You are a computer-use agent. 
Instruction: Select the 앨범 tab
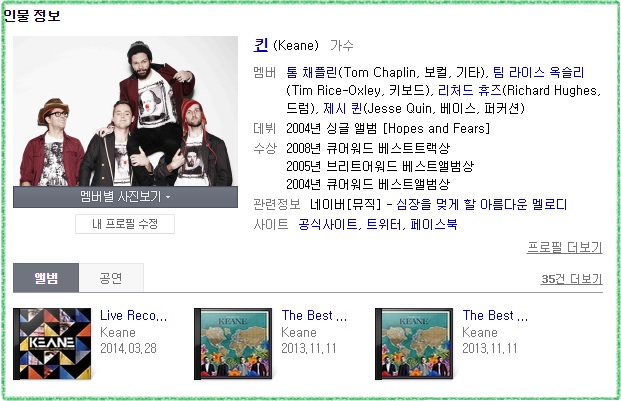pos(46,278)
